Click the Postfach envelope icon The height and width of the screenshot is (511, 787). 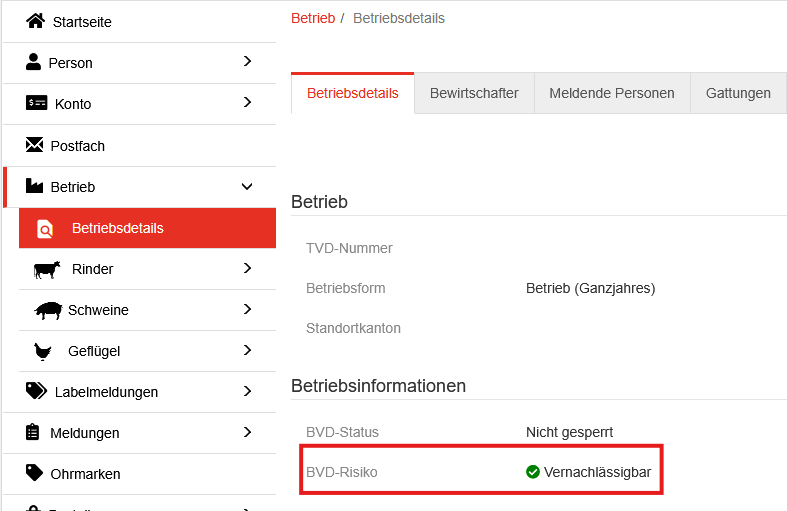(x=35, y=145)
